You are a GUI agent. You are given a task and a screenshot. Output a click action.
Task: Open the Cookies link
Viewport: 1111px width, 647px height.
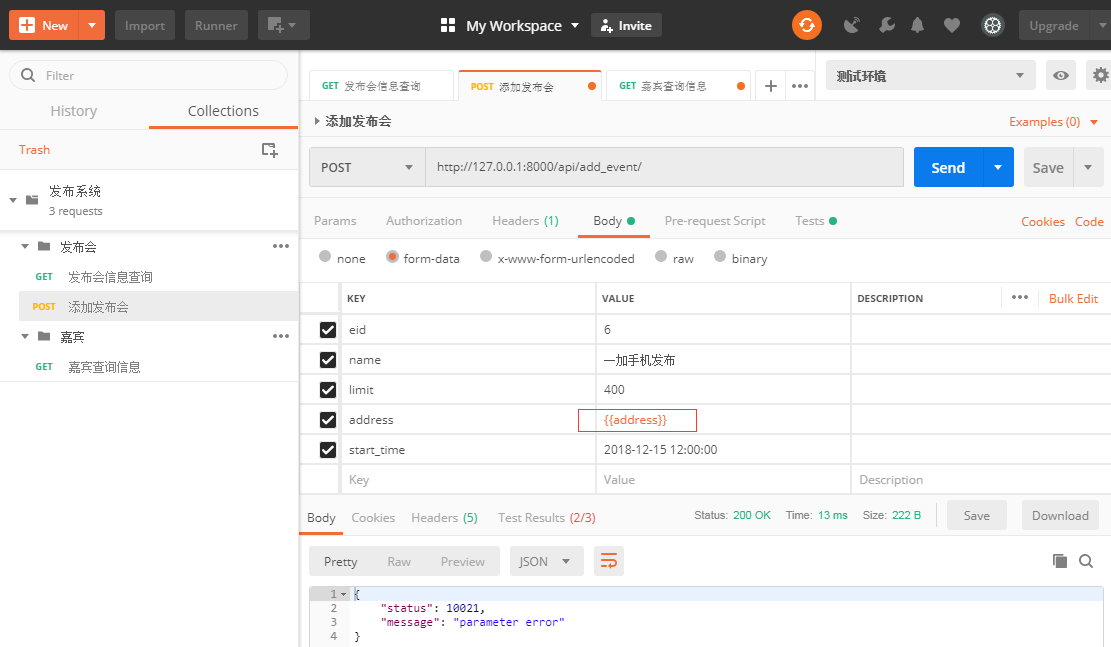pos(1042,222)
